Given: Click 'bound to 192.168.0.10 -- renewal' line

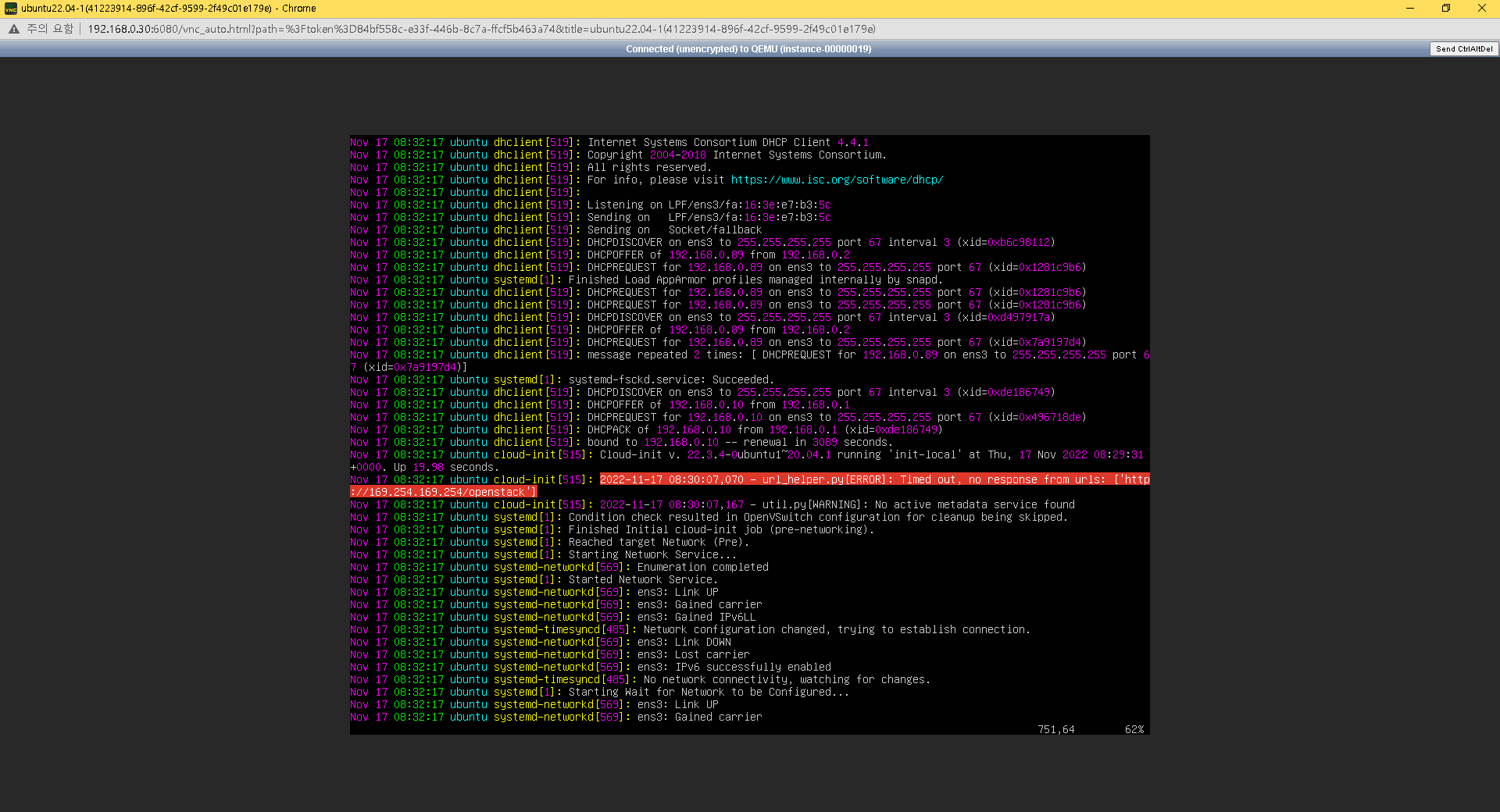Looking at the screenshot, I should coord(622,442).
